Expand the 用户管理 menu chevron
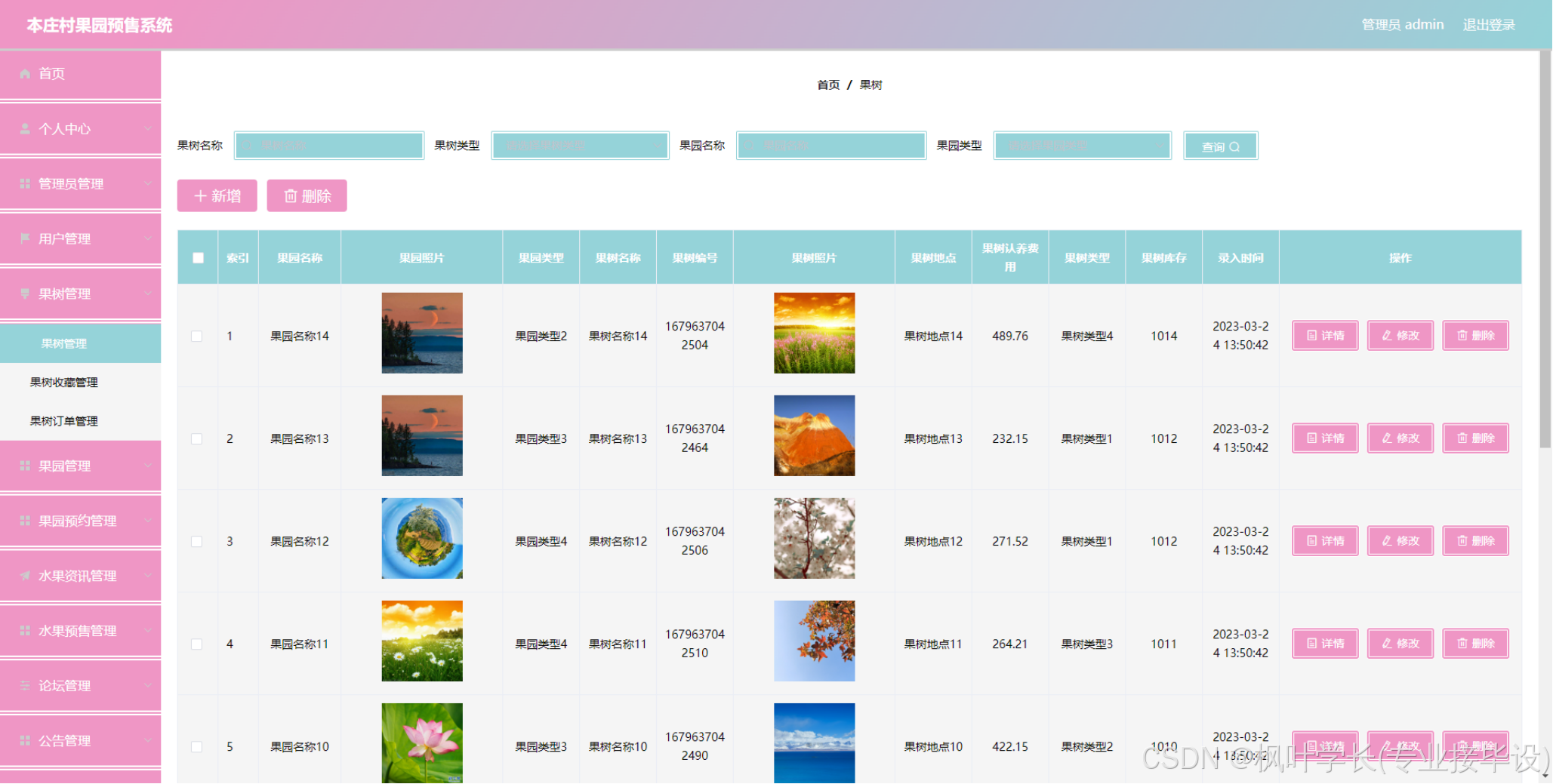This screenshot has width=1553, height=784. tap(148, 238)
